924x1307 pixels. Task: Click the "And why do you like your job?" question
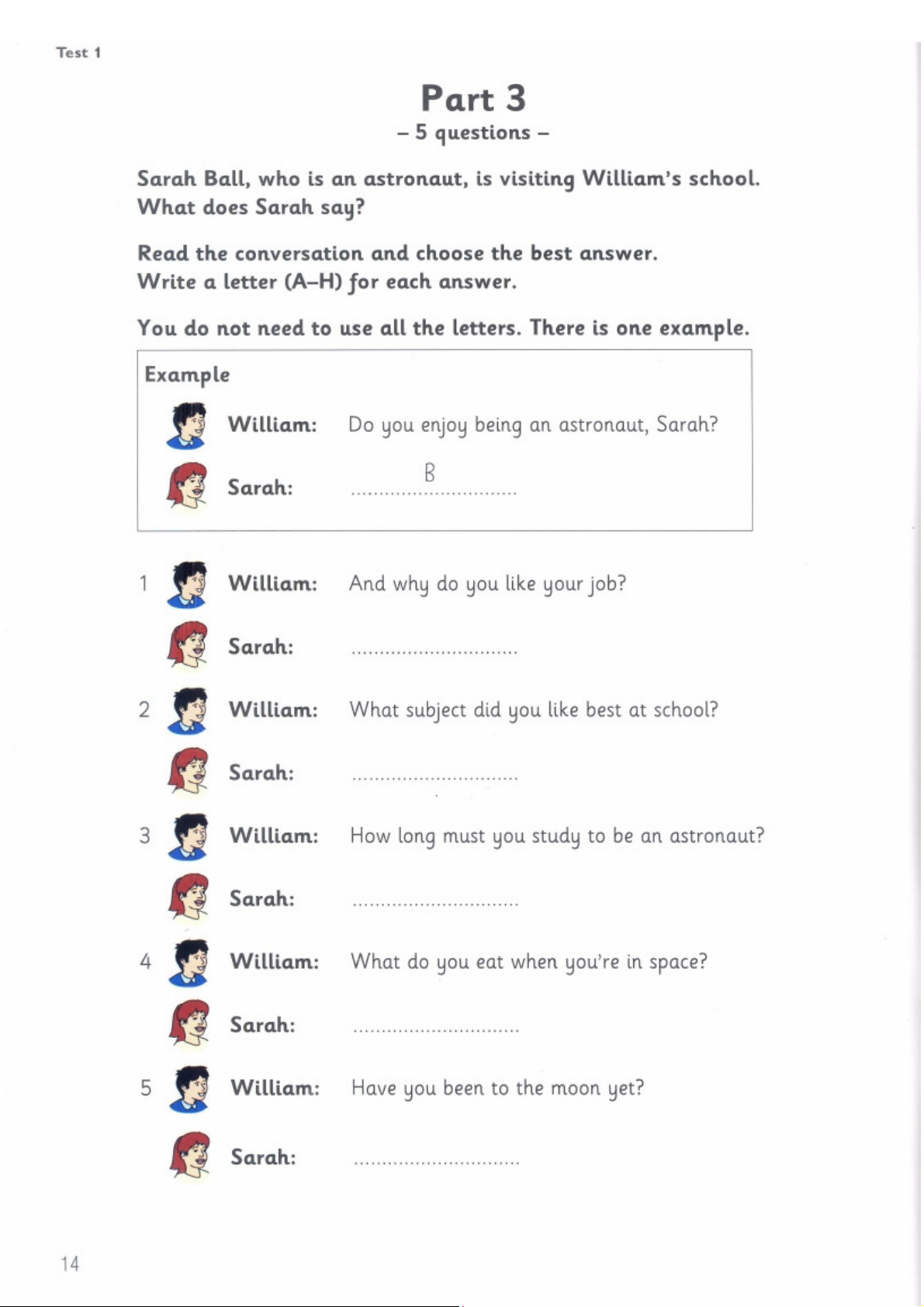[487, 583]
